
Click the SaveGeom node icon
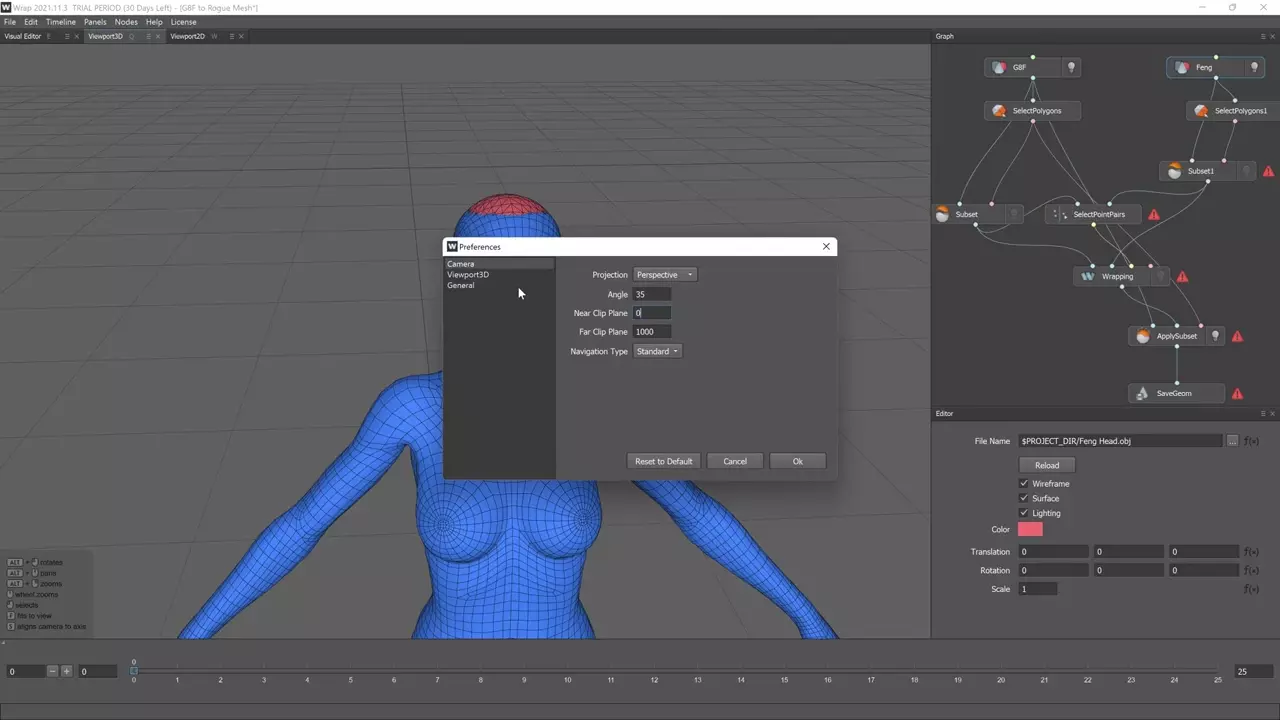tap(1143, 394)
